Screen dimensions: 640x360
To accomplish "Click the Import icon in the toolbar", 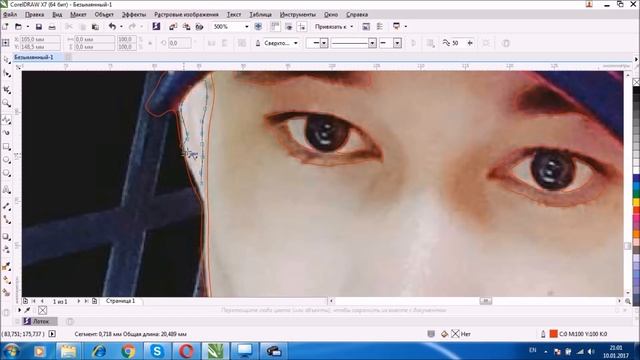I will point(173,27).
